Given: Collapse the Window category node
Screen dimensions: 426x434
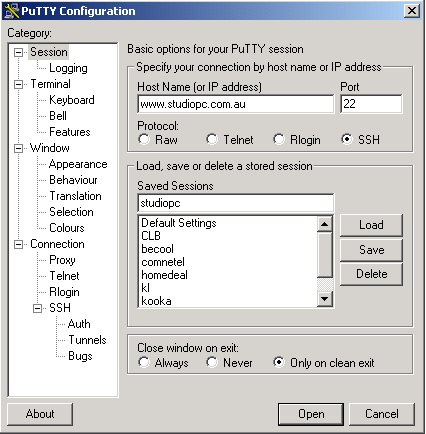Looking at the screenshot, I should click(19, 148).
